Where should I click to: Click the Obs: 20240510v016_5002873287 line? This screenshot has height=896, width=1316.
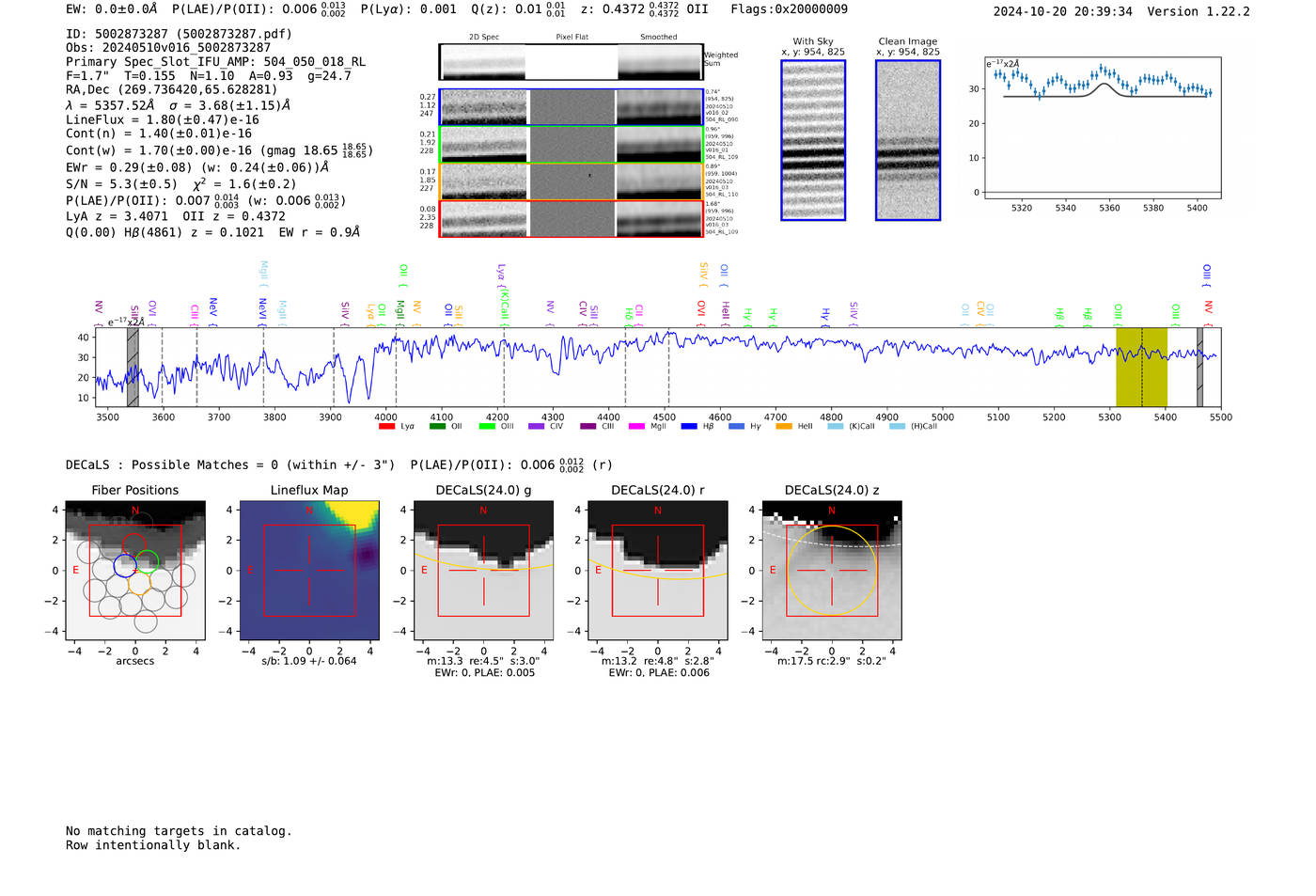tap(168, 47)
